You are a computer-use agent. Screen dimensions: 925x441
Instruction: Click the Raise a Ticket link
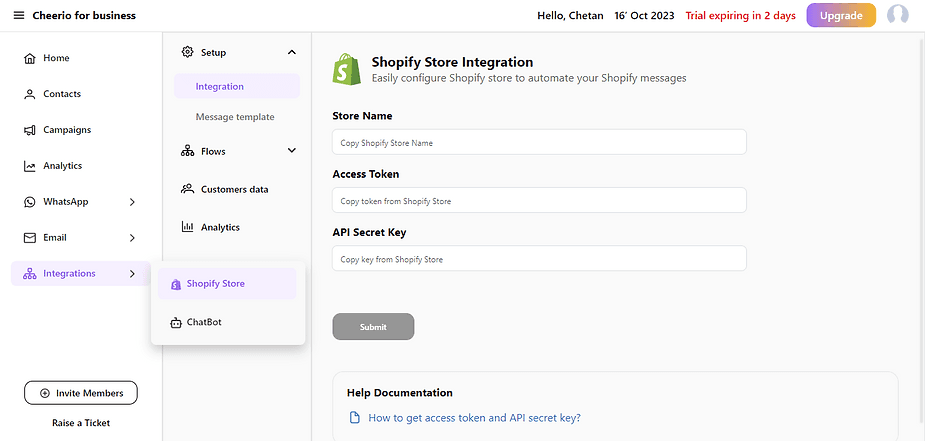(x=81, y=423)
